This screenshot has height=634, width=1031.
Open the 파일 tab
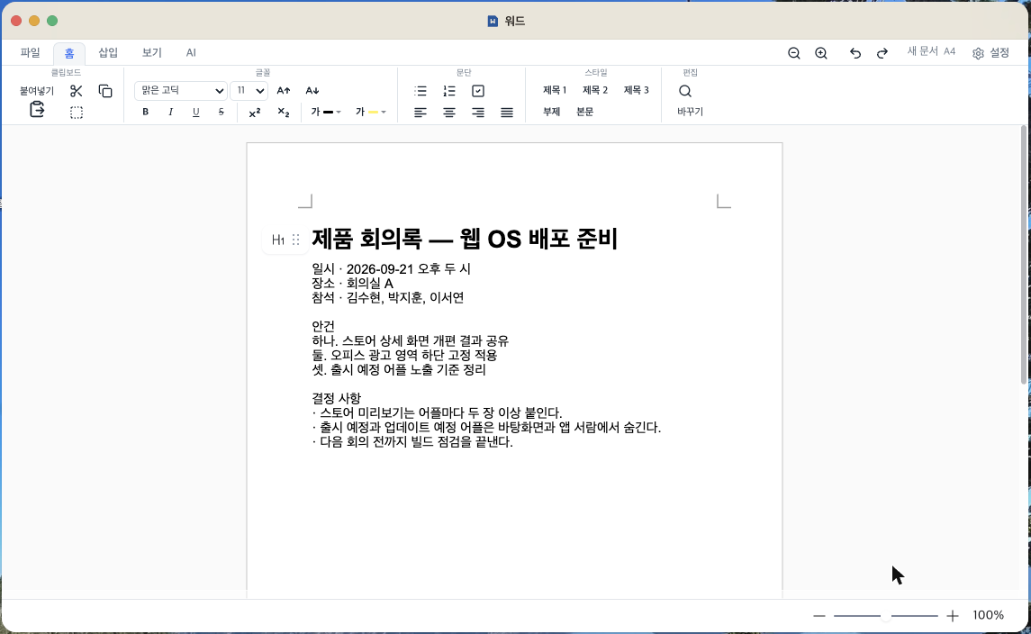[30, 53]
